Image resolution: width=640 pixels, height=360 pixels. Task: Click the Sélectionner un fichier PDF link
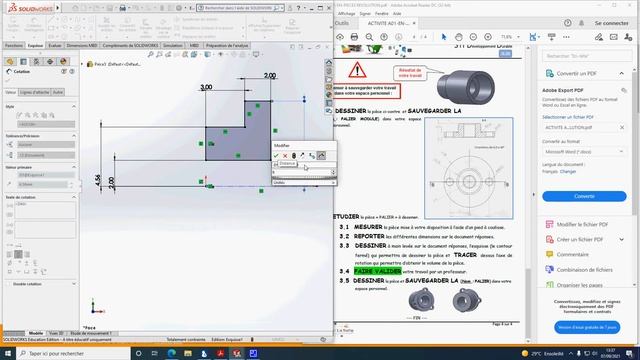tap(568, 117)
